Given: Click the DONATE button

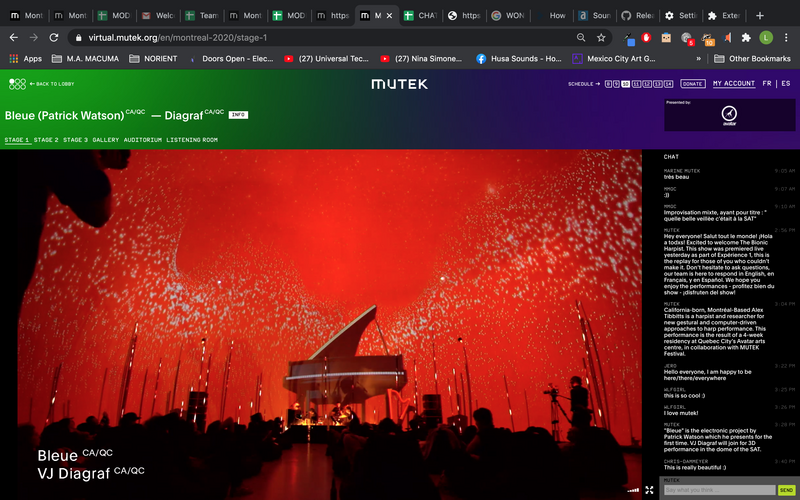Looking at the screenshot, I should coord(693,84).
